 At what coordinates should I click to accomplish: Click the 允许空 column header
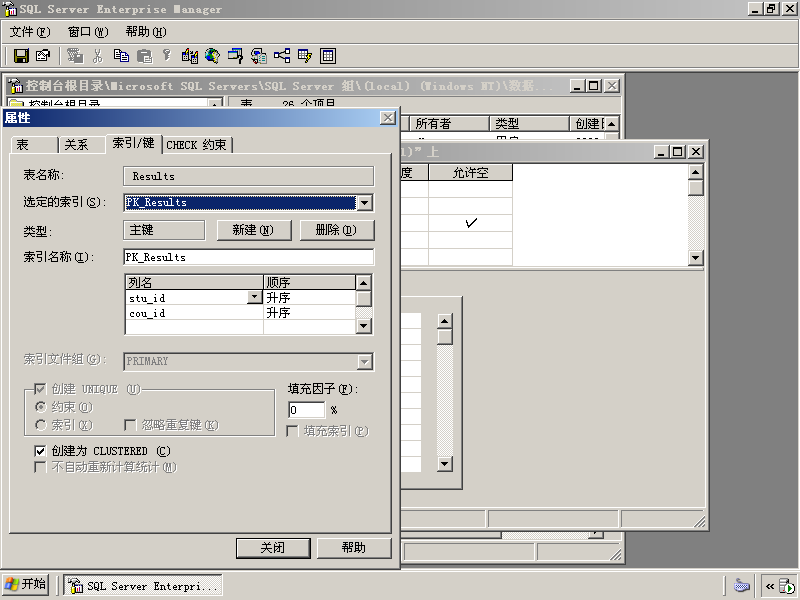pos(470,172)
